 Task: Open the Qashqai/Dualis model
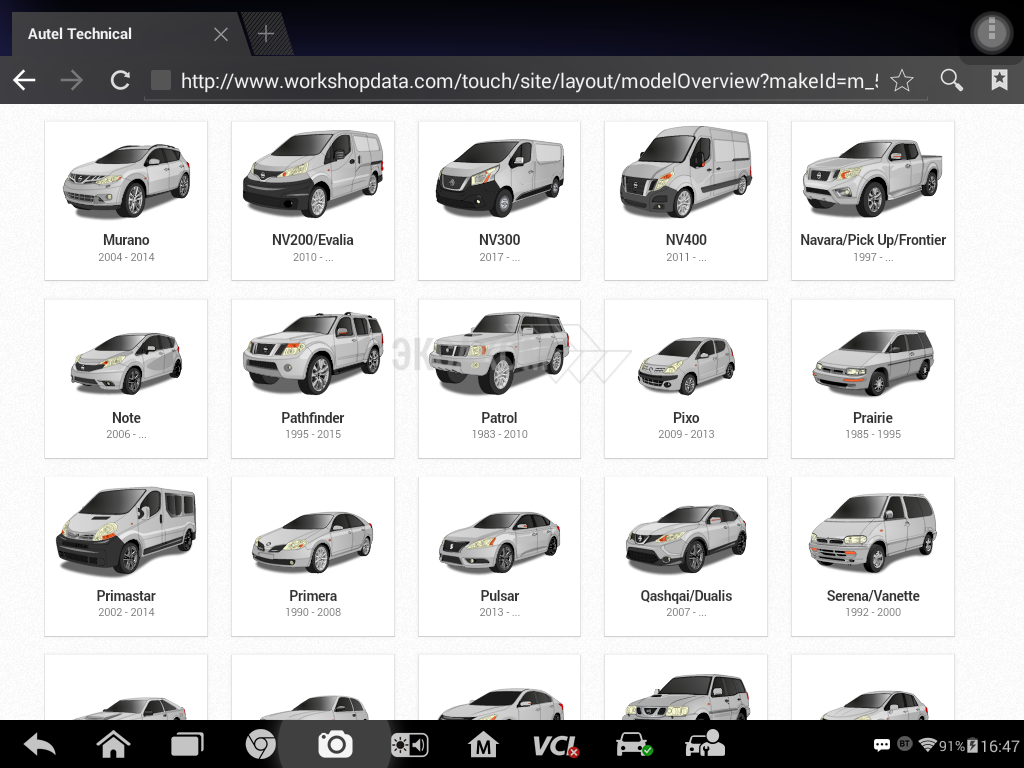pos(686,556)
